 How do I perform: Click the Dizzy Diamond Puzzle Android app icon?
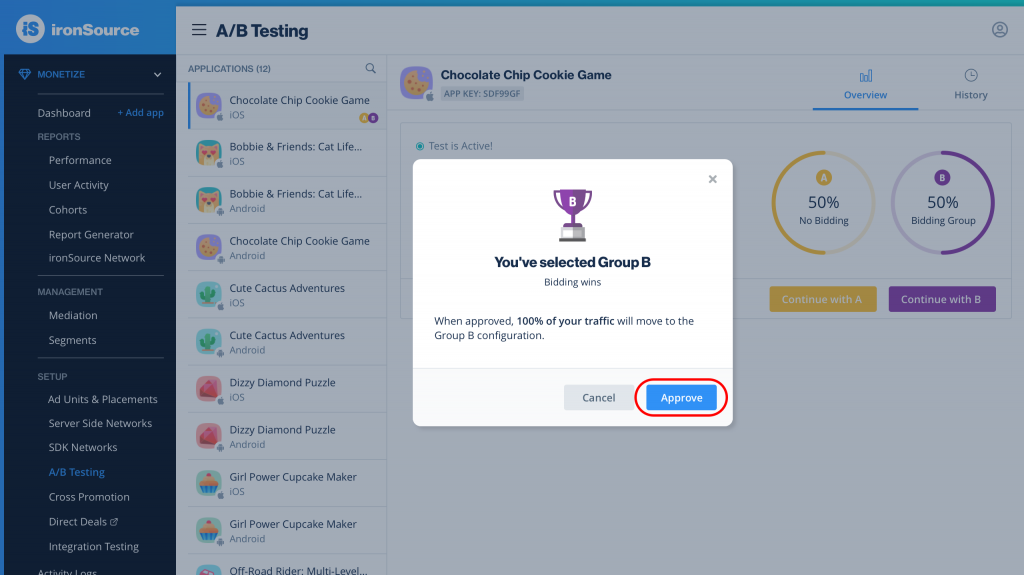209,436
